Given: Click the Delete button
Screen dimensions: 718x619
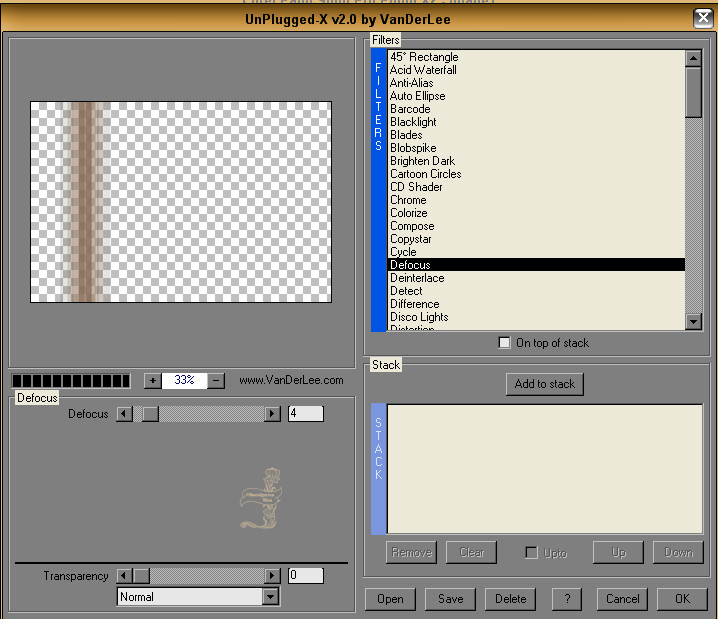Looking at the screenshot, I should [510, 599].
